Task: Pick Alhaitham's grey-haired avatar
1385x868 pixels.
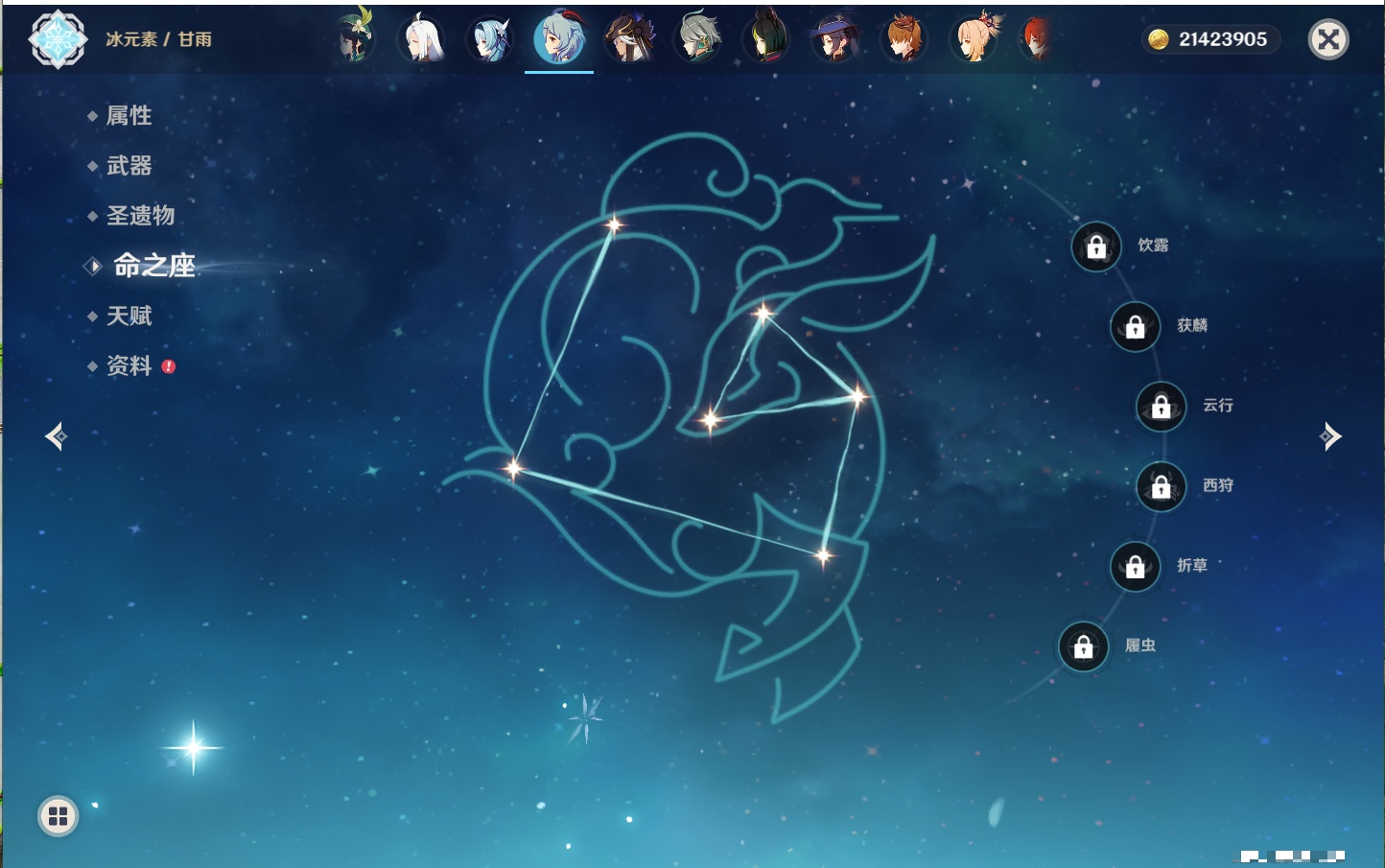Action: click(697, 38)
